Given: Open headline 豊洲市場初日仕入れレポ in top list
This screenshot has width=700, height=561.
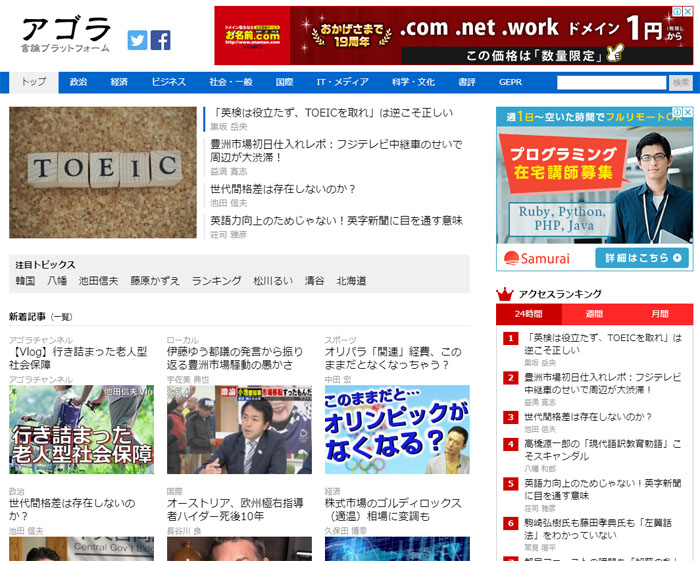Looking at the screenshot, I should (336, 151).
